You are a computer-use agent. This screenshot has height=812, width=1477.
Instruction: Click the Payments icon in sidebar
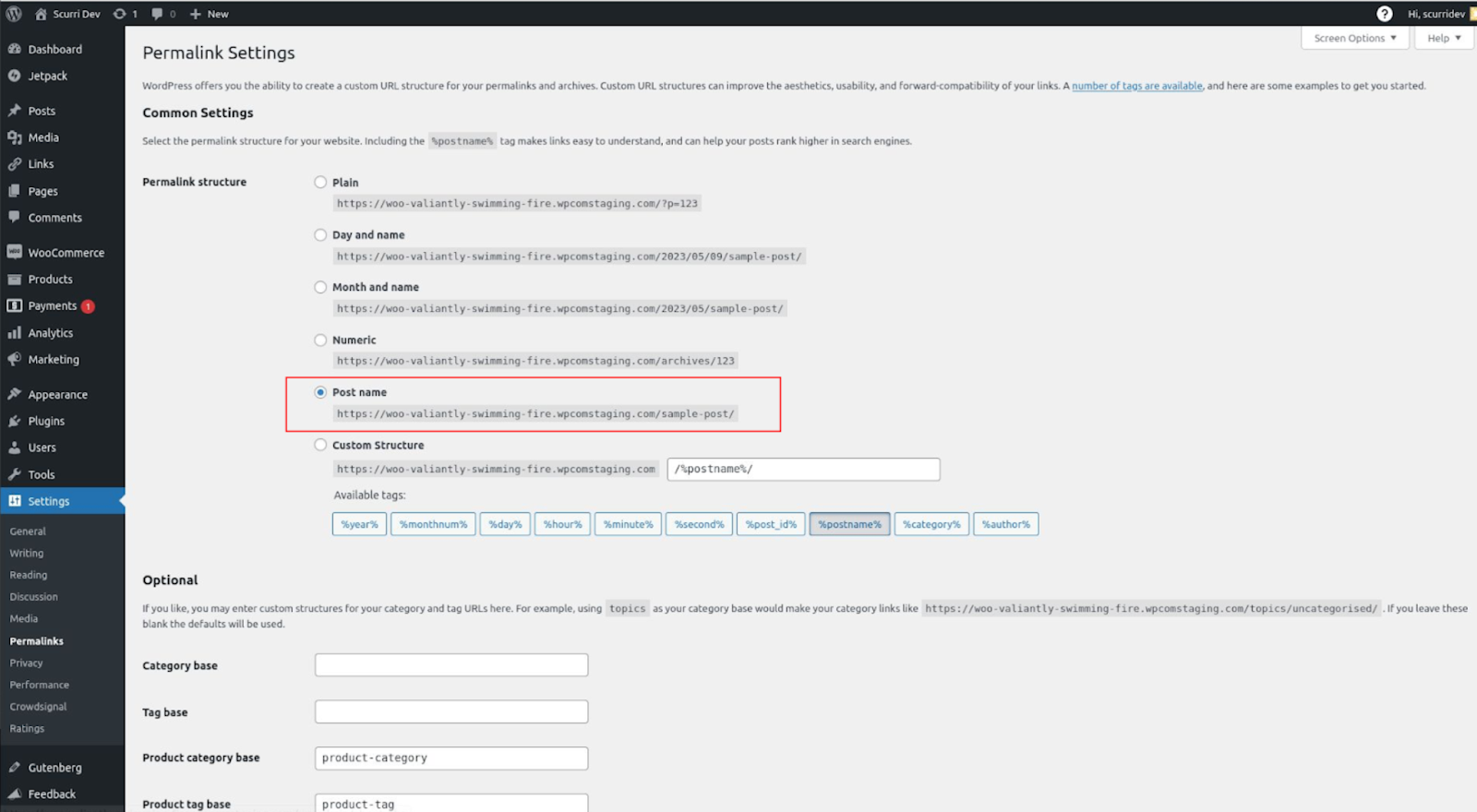pos(15,305)
